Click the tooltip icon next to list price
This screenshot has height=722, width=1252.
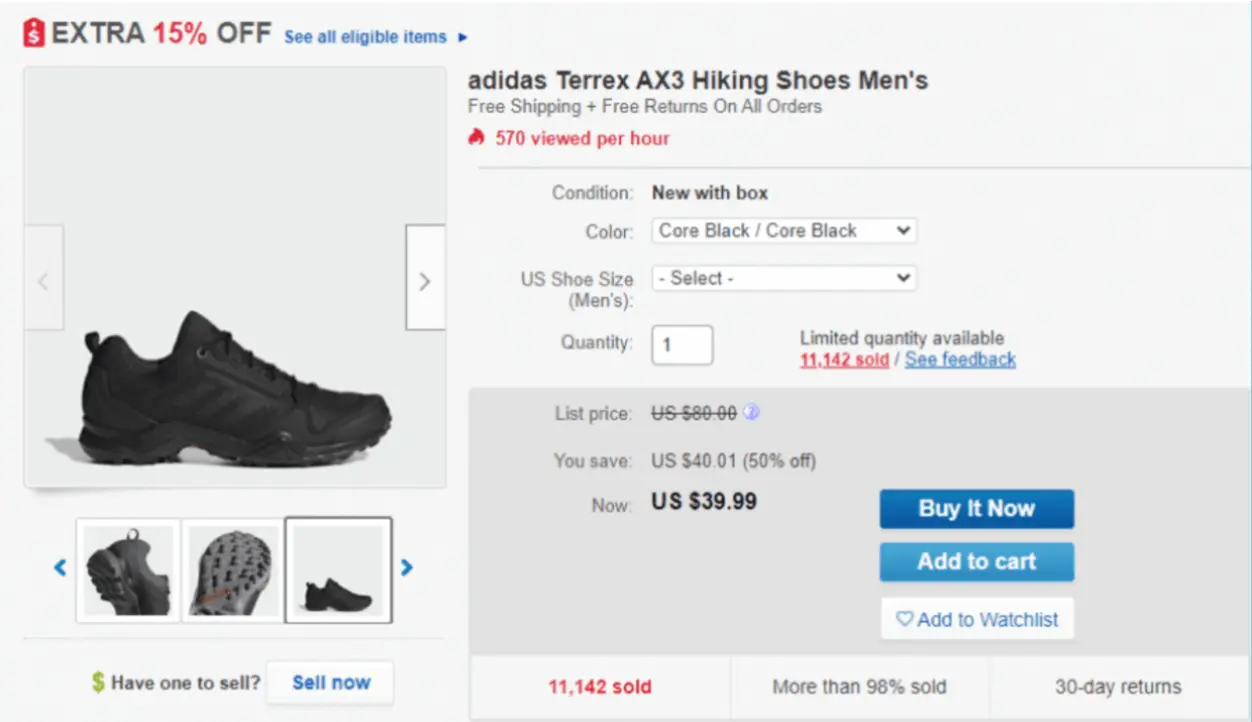pyautogui.click(x=751, y=413)
